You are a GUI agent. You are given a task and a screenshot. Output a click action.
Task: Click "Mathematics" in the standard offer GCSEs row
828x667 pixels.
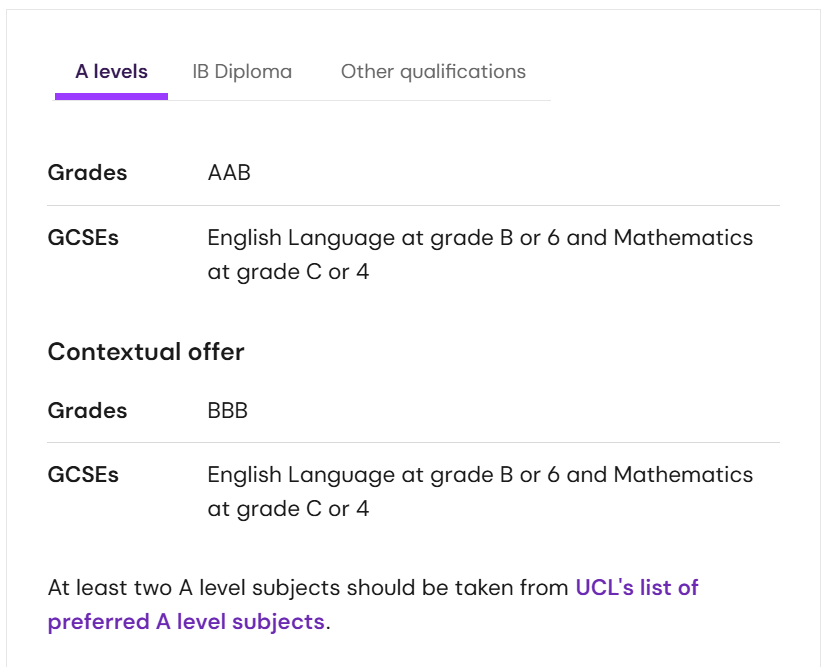683,238
